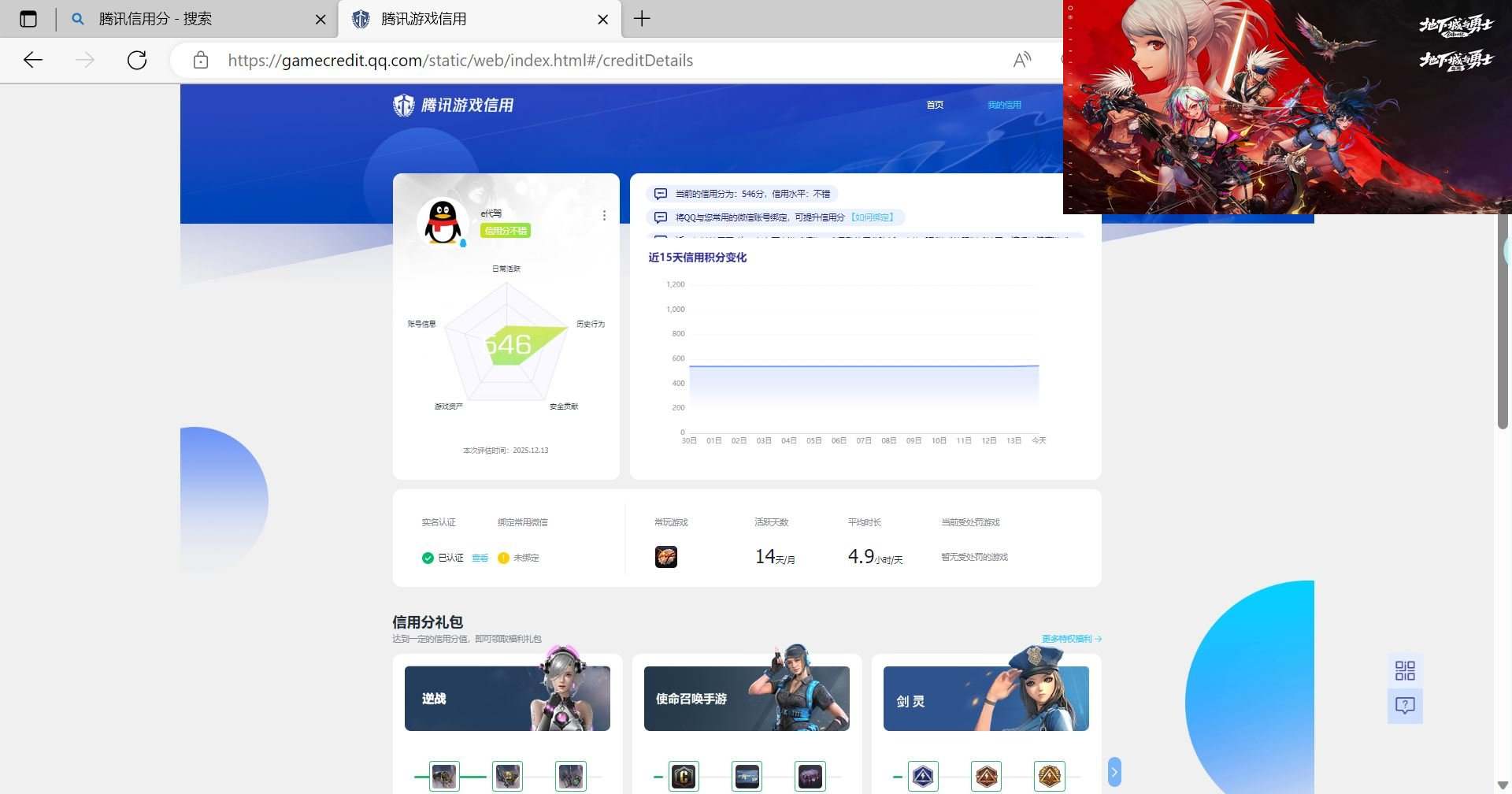This screenshot has height=794, width=1512.
Task: Open the 剑灵 game gift banner
Action: [986, 698]
